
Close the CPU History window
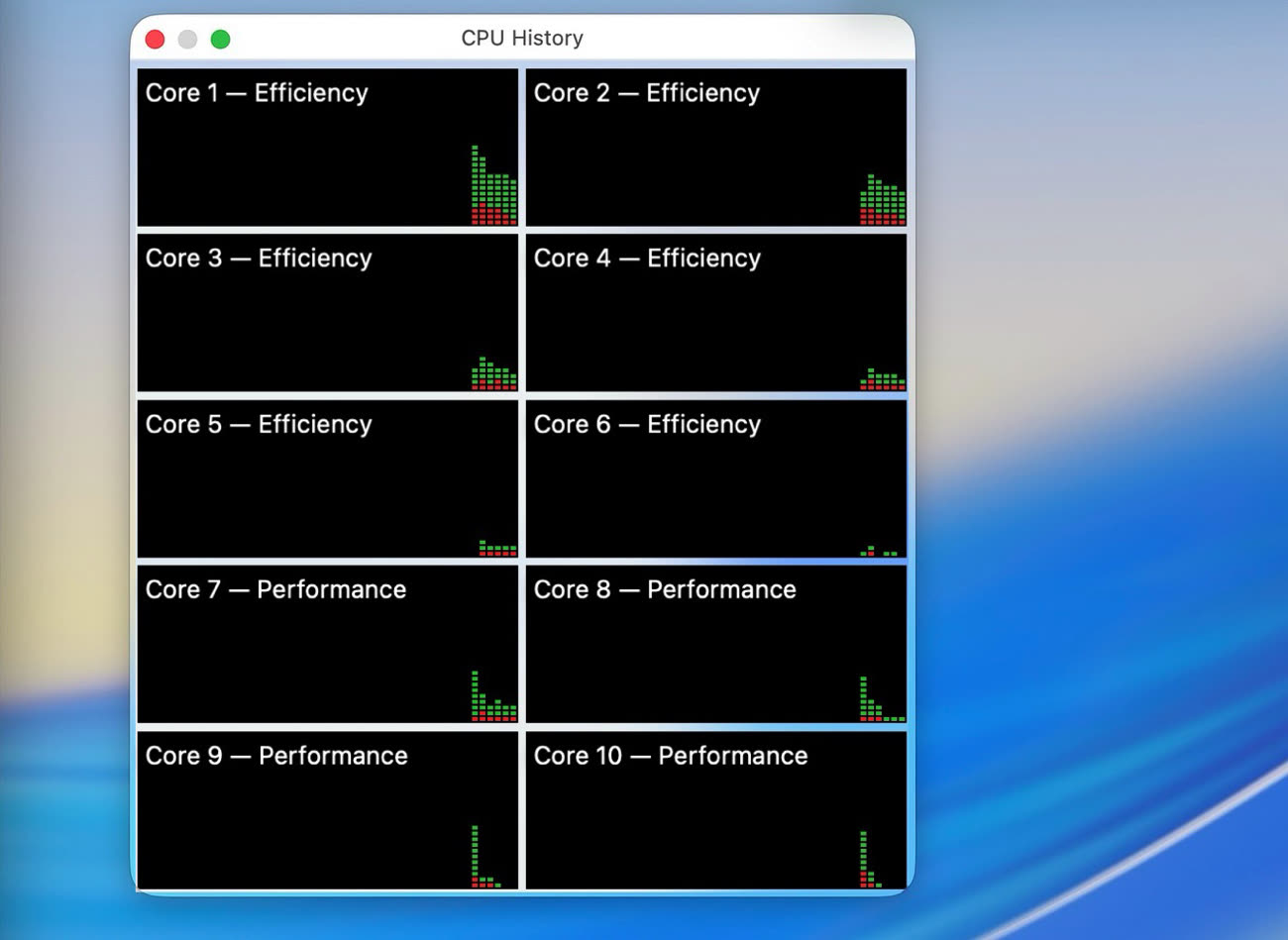pos(155,39)
